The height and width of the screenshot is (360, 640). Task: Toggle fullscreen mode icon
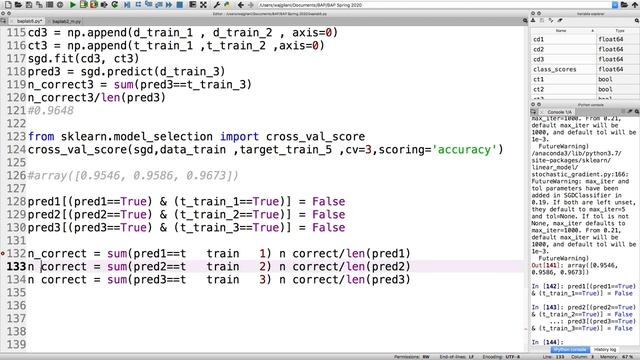tap(203, 5)
